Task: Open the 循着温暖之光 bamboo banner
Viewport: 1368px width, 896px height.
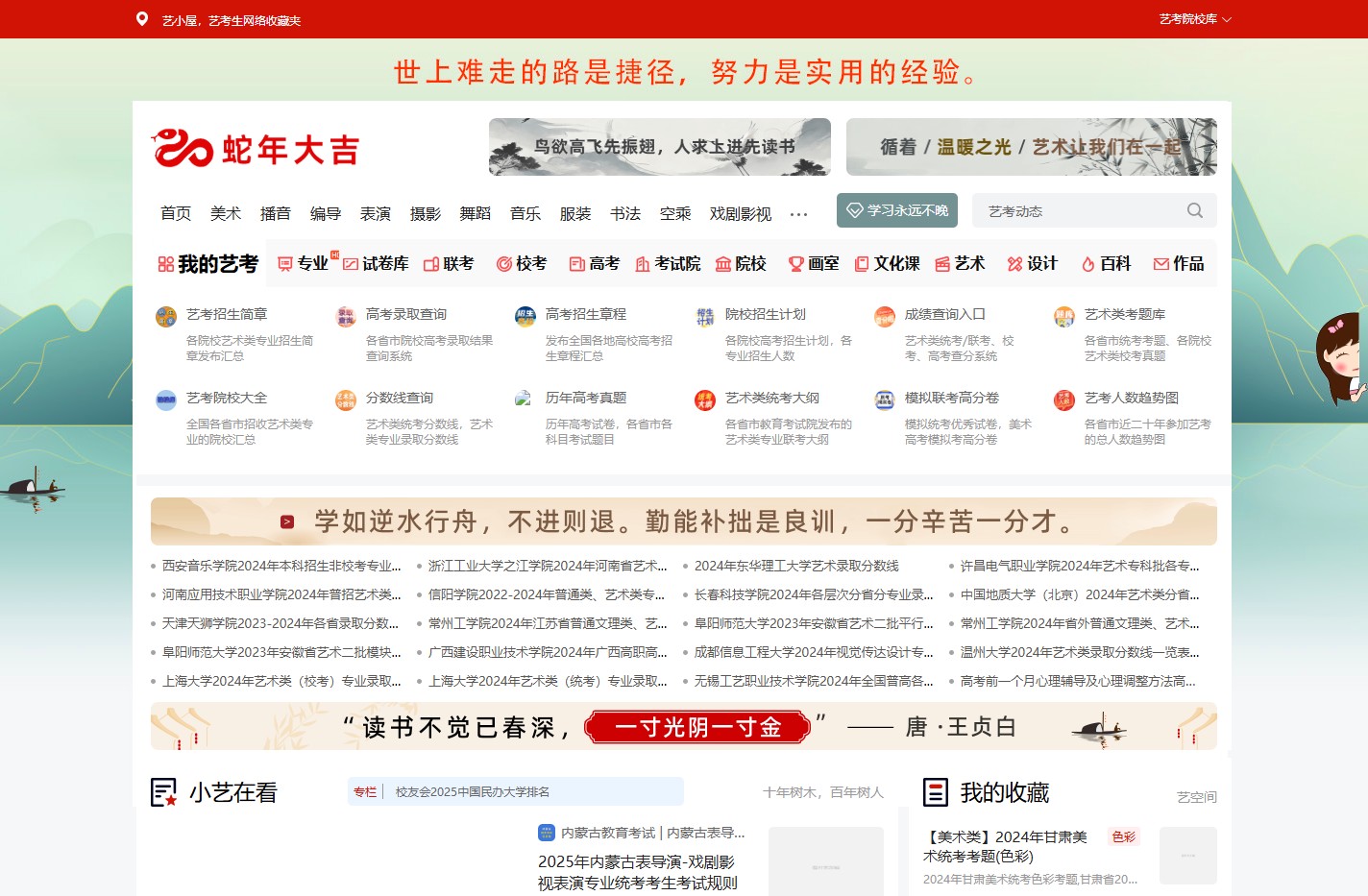Action: (x=1032, y=147)
